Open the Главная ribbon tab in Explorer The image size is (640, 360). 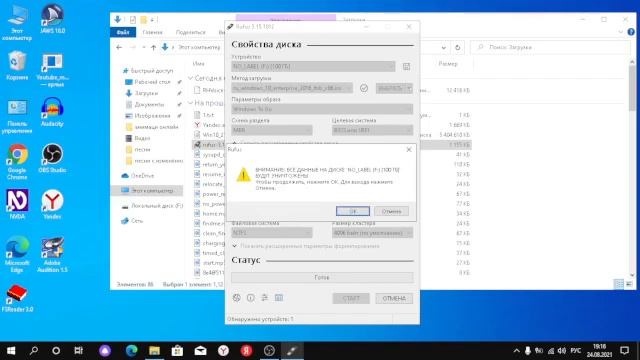tap(153, 32)
